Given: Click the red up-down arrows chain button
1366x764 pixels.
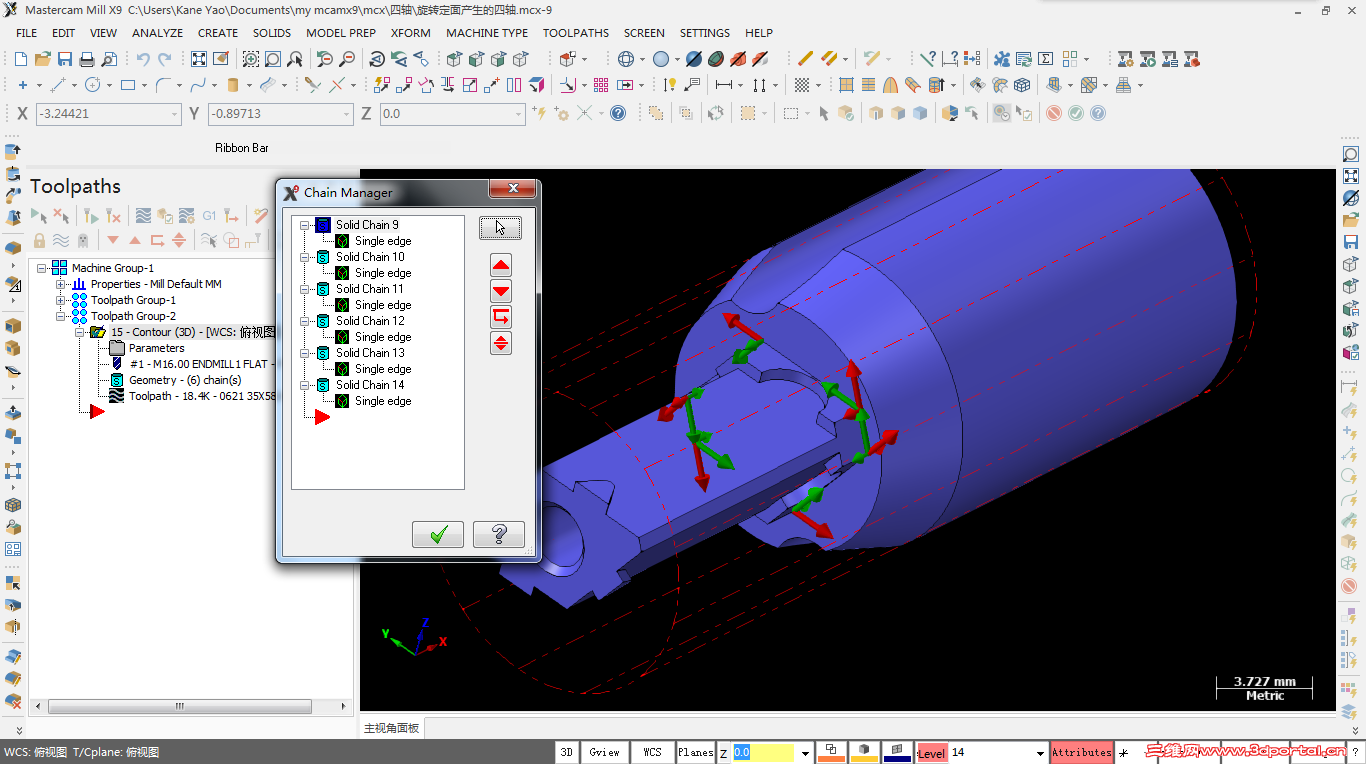Looking at the screenshot, I should [x=501, y=343].
